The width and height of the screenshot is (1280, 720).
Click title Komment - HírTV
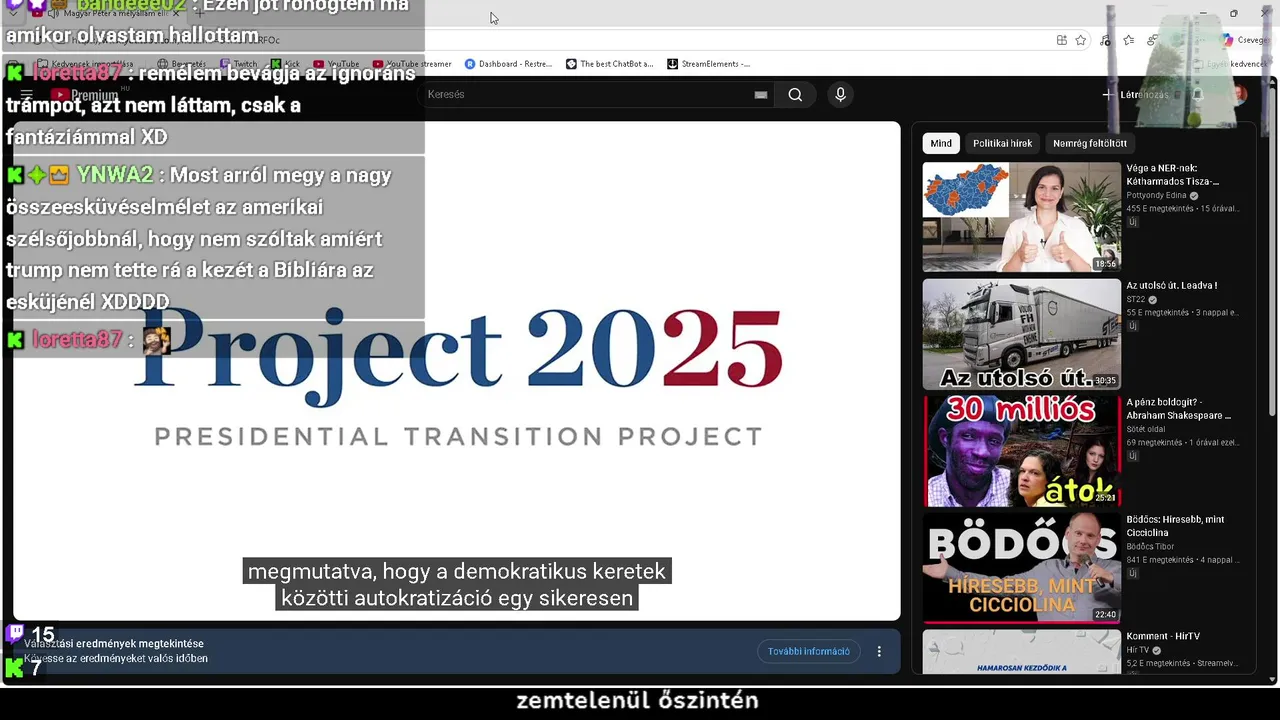pyautogui.click(x=1163, y=636)
